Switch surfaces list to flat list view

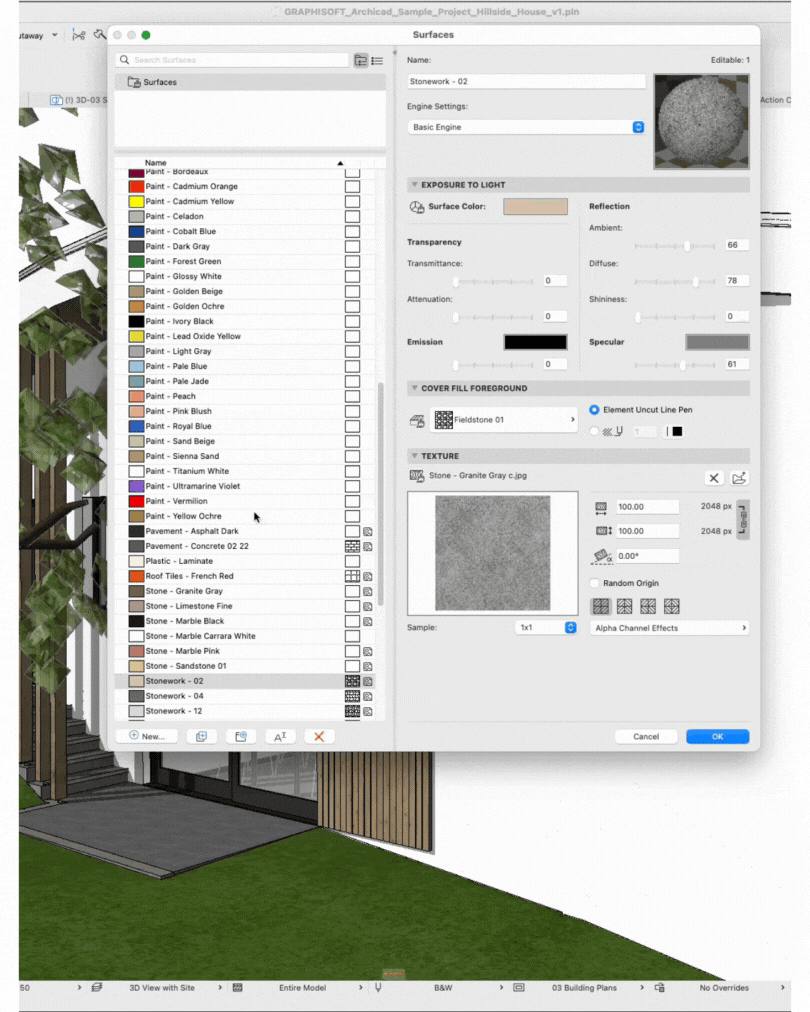(378, 60)
